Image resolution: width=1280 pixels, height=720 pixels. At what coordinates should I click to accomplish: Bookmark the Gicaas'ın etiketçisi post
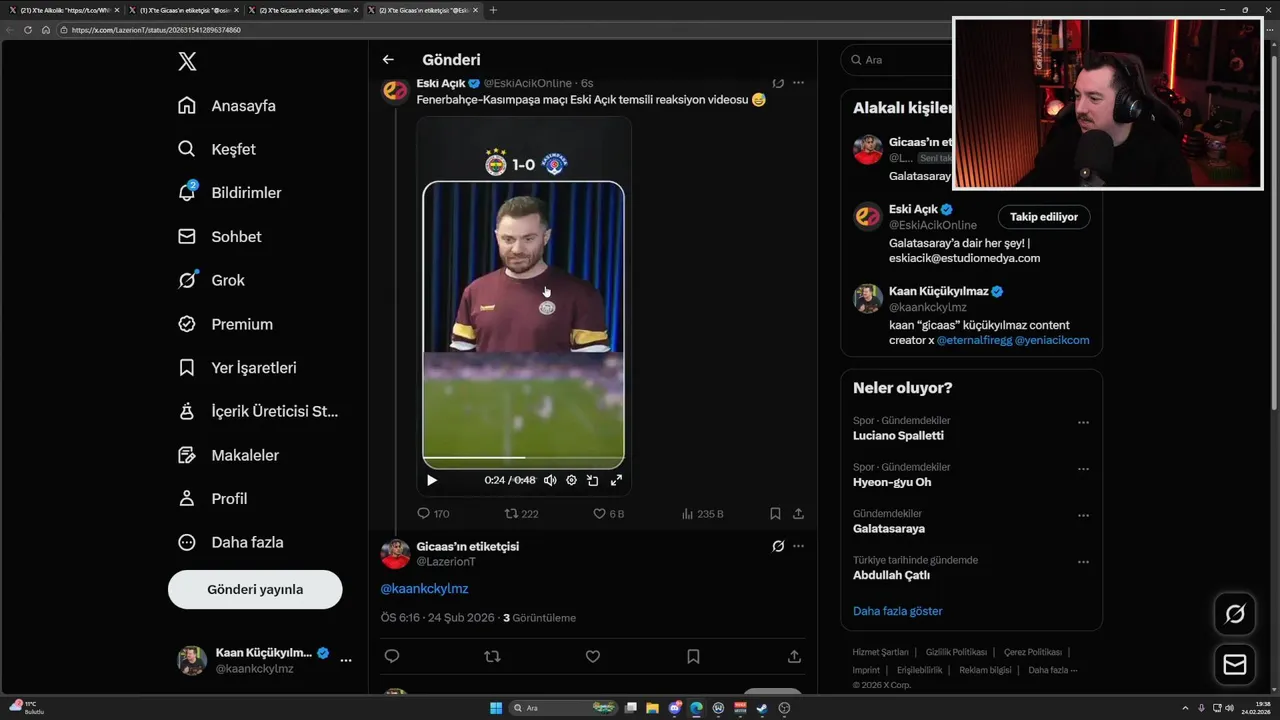[x=693, y=657]
